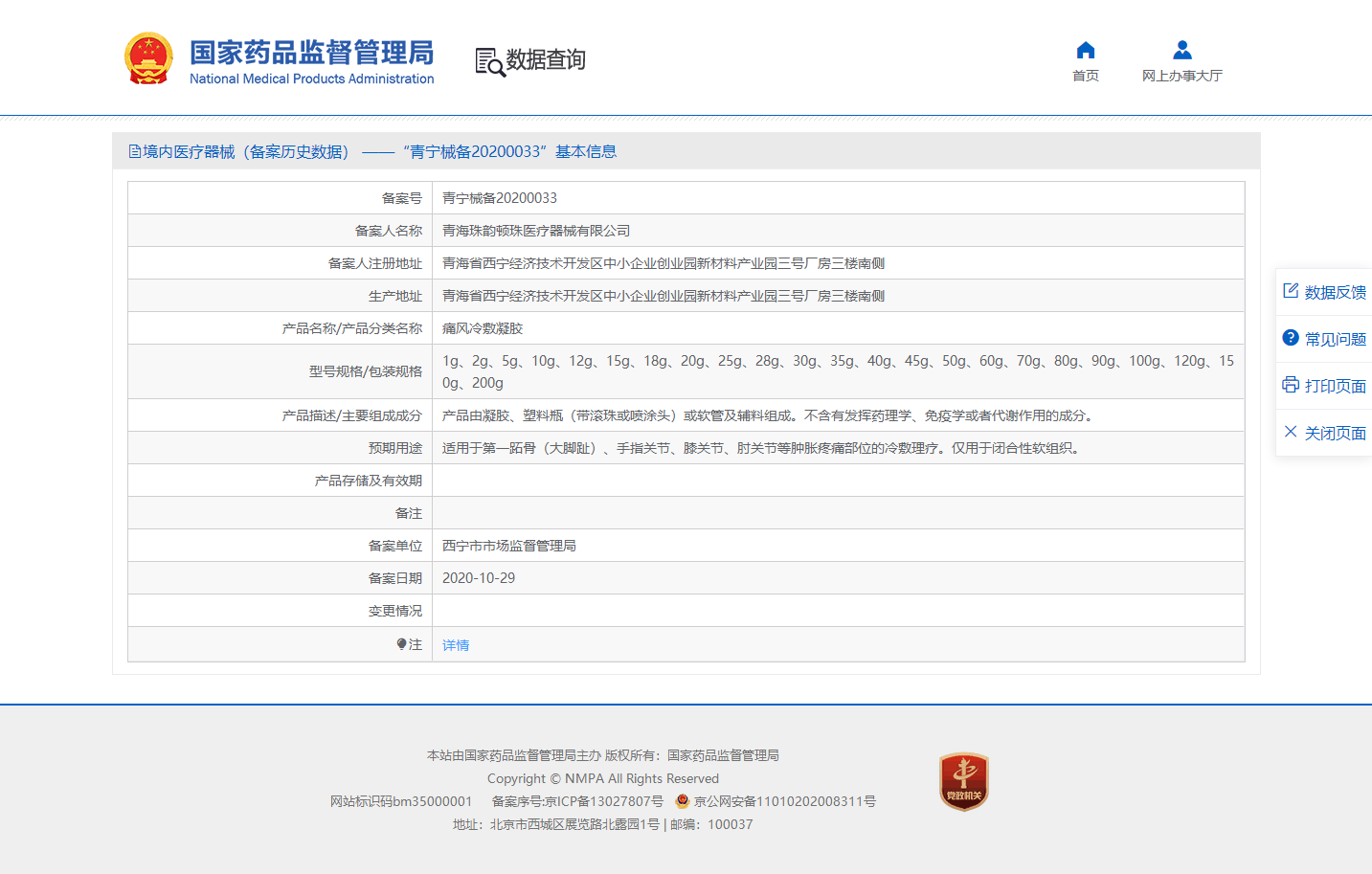1372x874 pixels.
Task: Click the 备案人名称 row label
Action: click(389, 231)
